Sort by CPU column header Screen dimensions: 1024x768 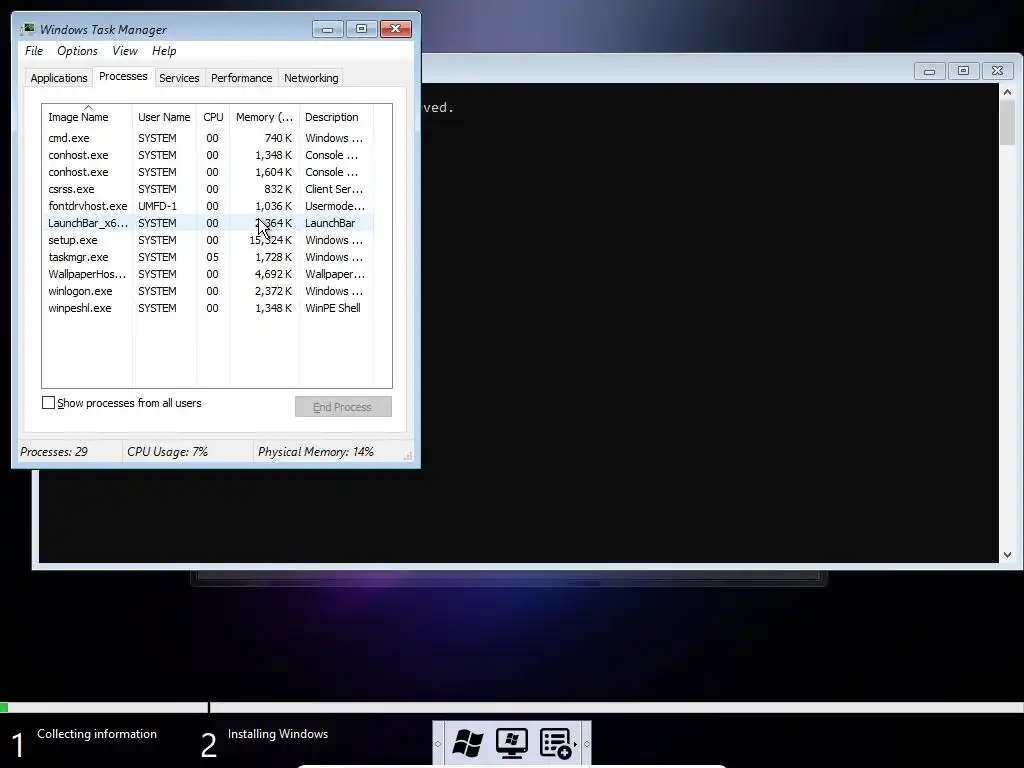click(213, 117)
